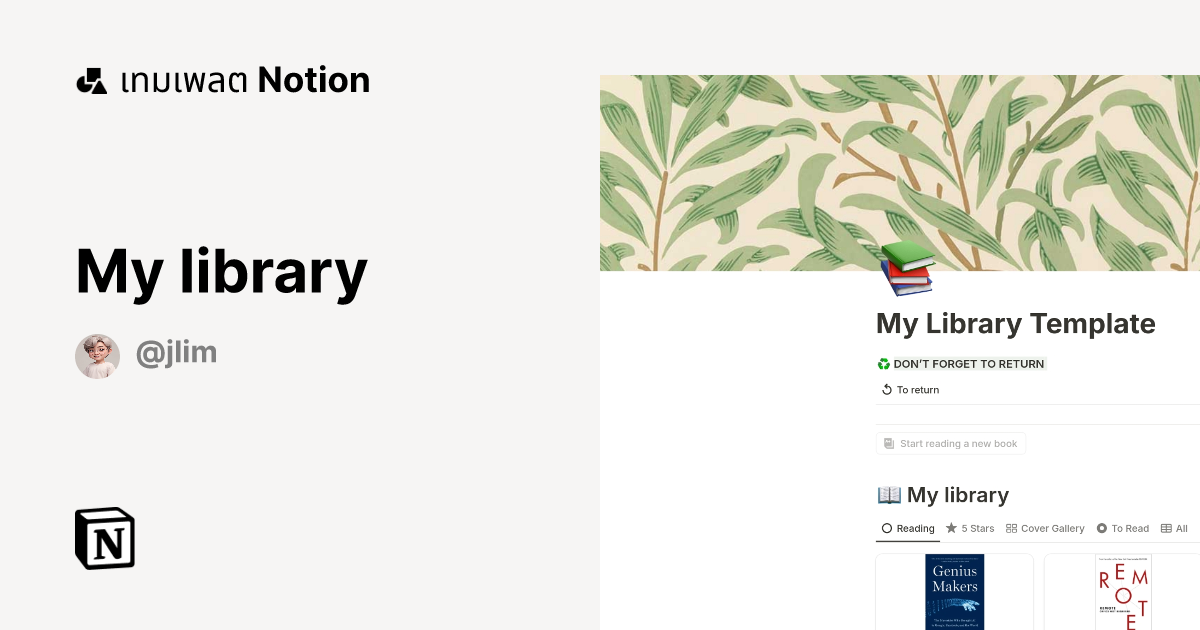The height and width of the screenshot is (630, 1200).
Task: Select the Reading radio-style view indicator
Action: pyautogui.click(x=886, y=528)
